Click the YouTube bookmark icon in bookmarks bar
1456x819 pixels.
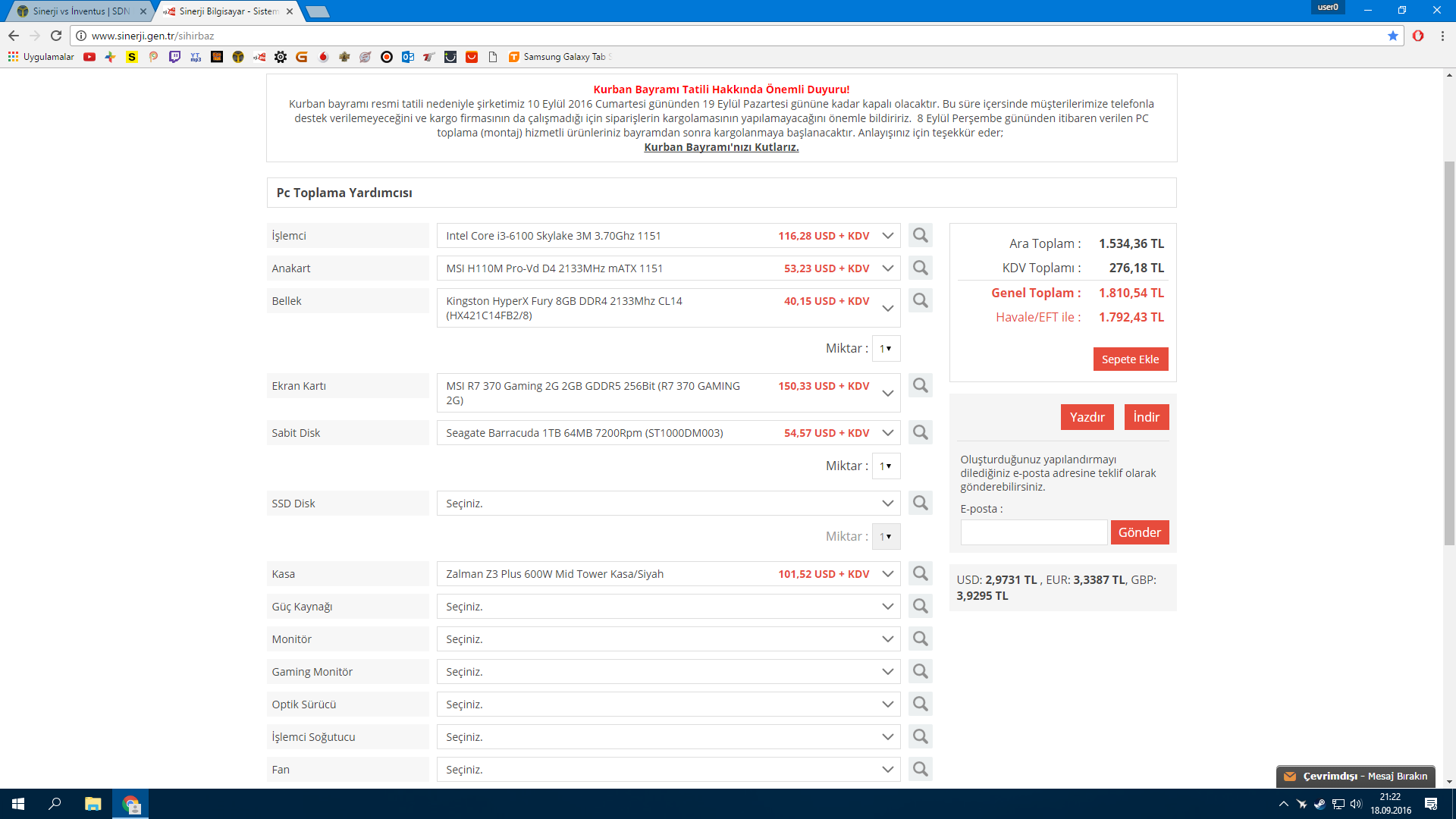tap(89, 57)
